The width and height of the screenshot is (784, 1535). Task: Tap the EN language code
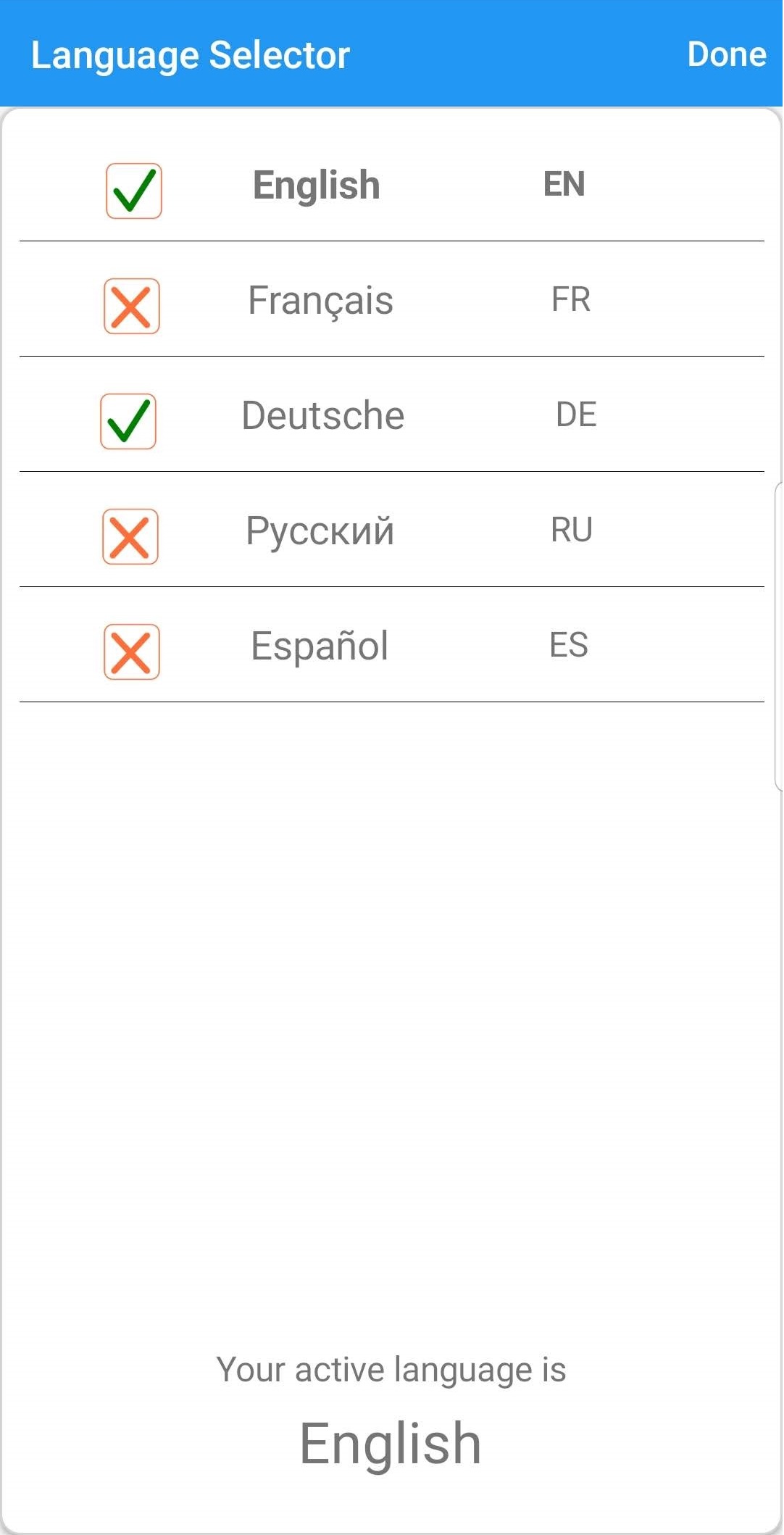564,184
